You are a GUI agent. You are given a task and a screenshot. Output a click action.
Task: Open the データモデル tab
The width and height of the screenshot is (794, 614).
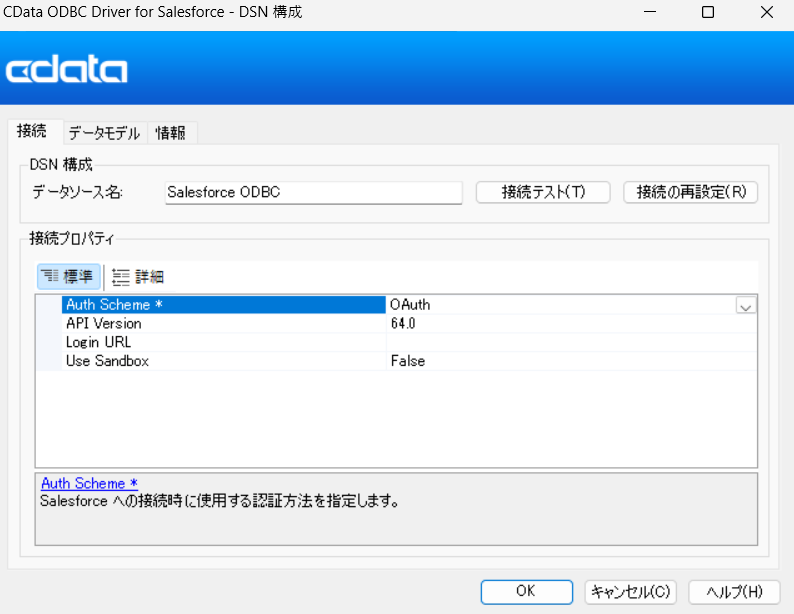[x=104, y=133]
